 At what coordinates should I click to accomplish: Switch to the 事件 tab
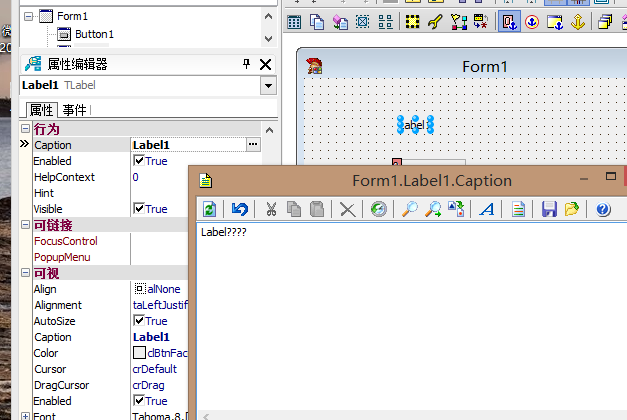coord(74,110)
